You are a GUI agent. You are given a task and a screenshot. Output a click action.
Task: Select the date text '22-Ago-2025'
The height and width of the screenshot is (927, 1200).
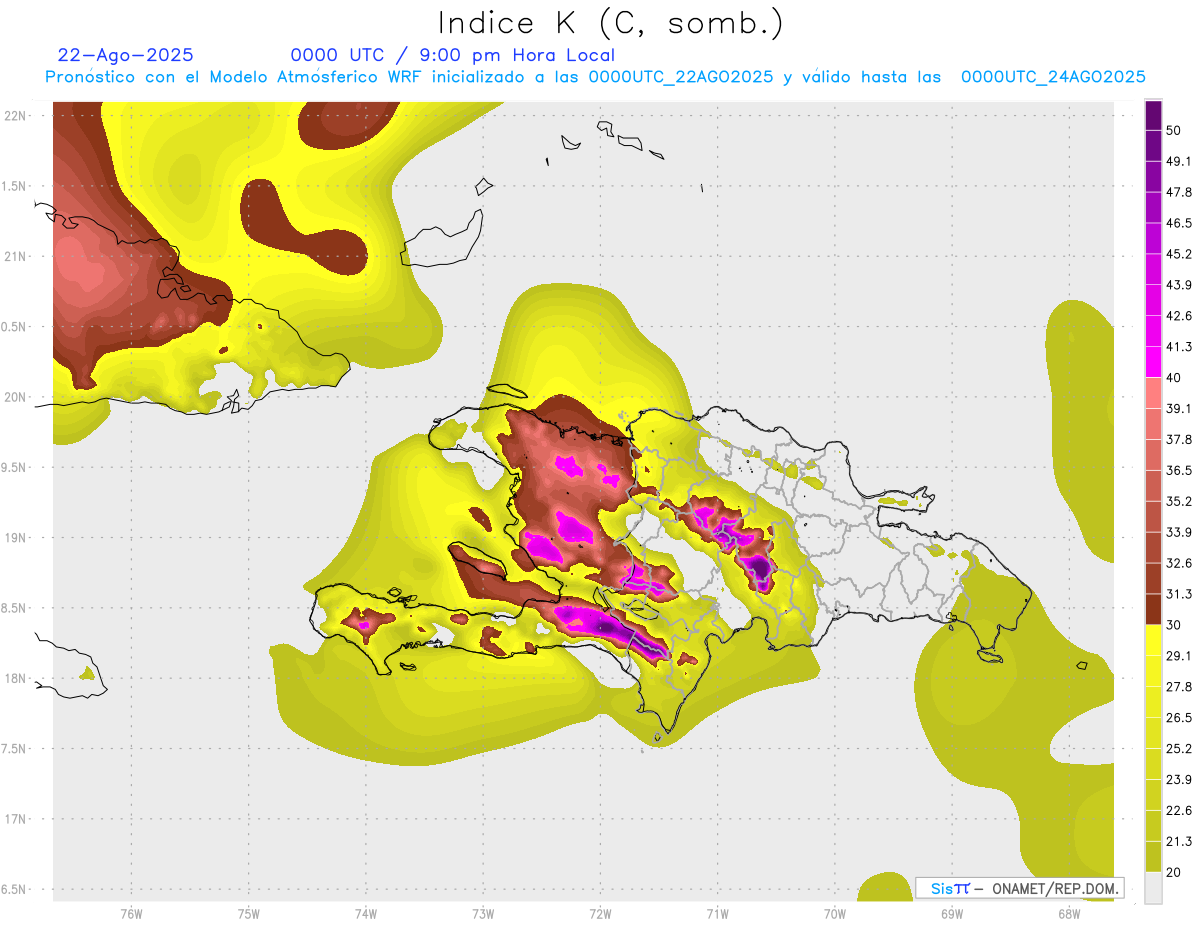tap(126, 55)
